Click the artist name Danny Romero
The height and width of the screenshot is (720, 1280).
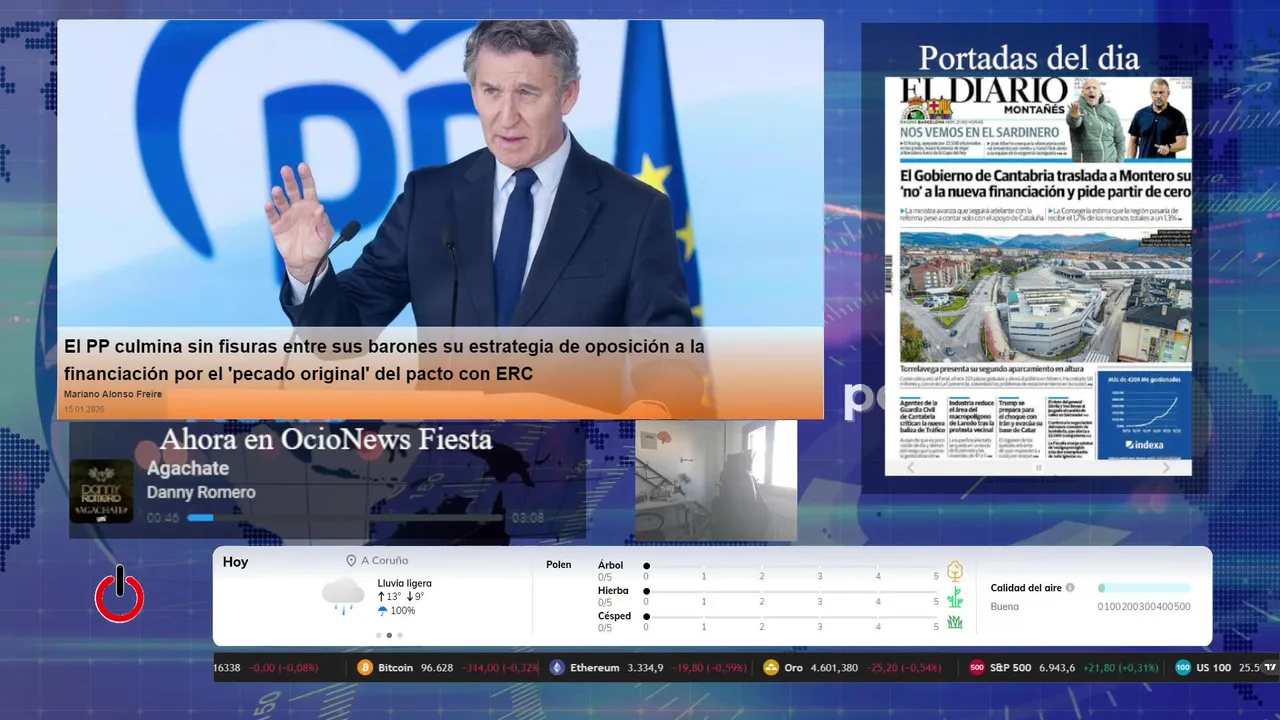pos(201,492)
